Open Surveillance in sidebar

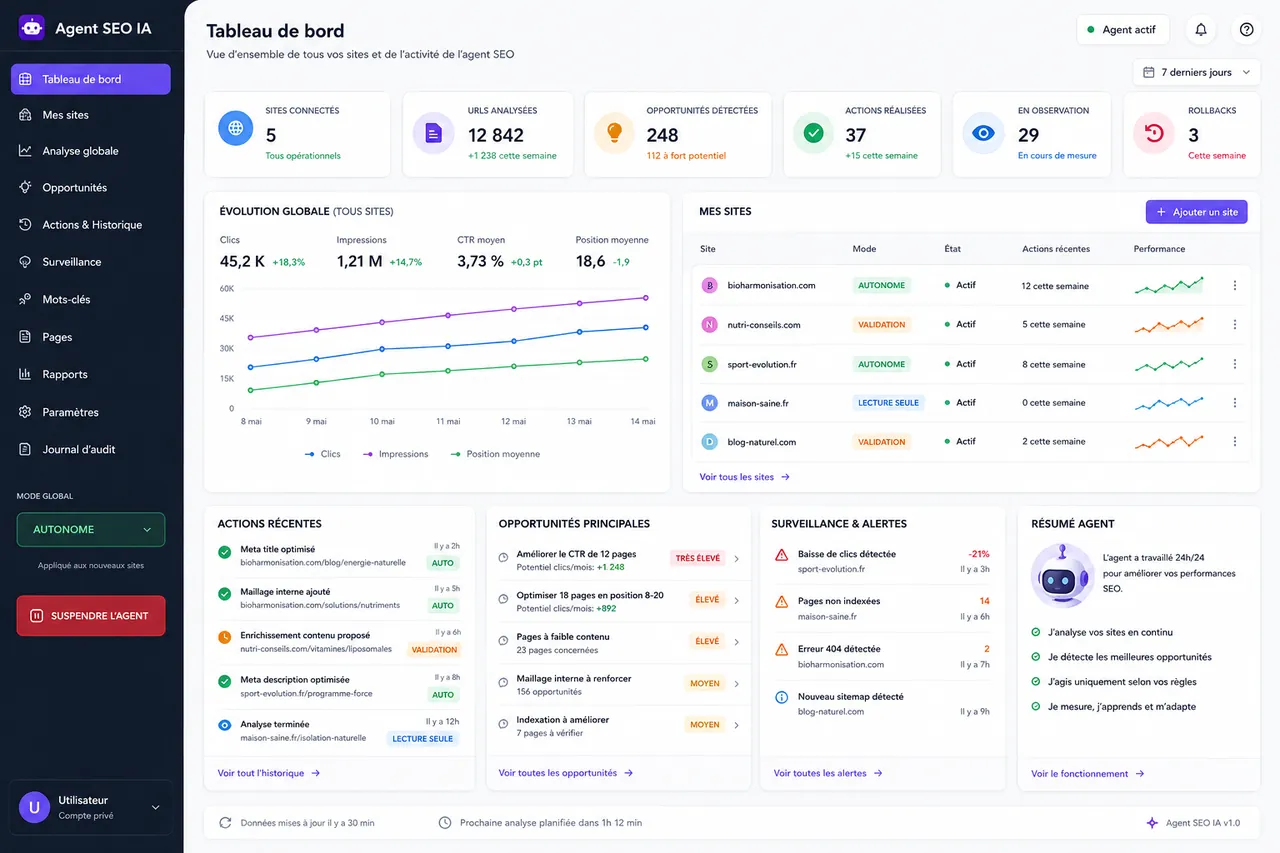(x=91, y=262)
